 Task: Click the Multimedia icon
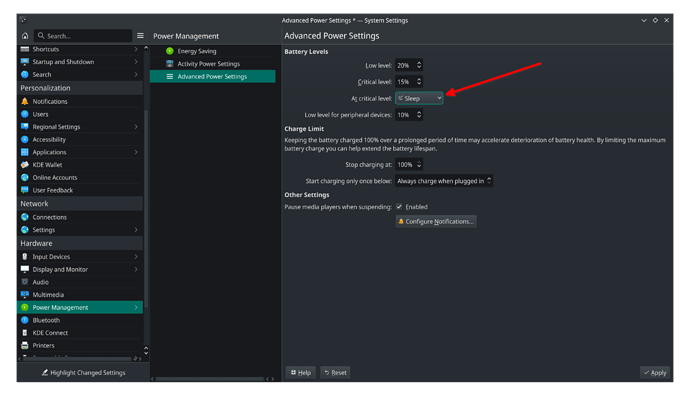tap(25, 295)
